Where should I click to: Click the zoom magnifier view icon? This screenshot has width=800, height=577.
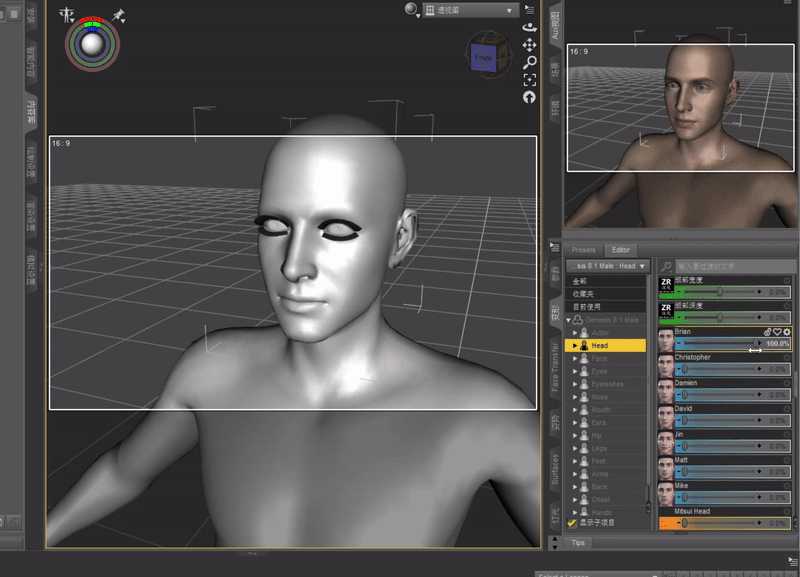click(529, 62)
